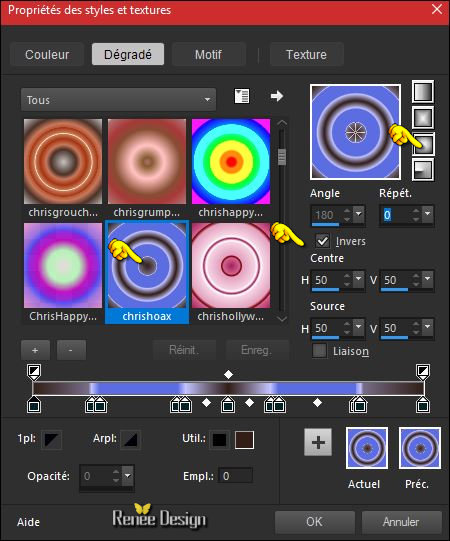Select the rectangular gradient style icon
This screenshot has height=541, width=450.
click(423, 118)
